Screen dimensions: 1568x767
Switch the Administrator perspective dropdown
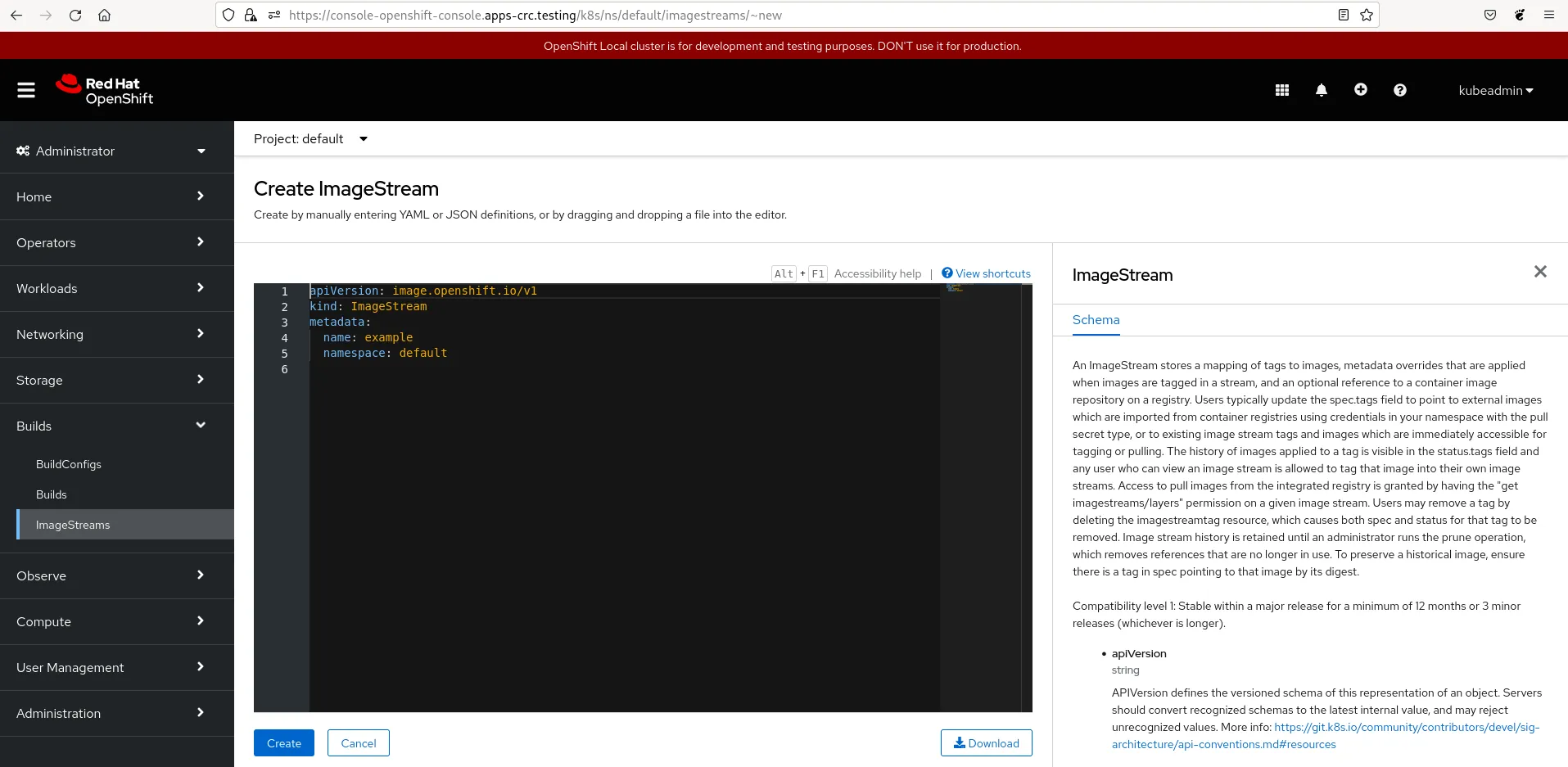coord(111,151)
